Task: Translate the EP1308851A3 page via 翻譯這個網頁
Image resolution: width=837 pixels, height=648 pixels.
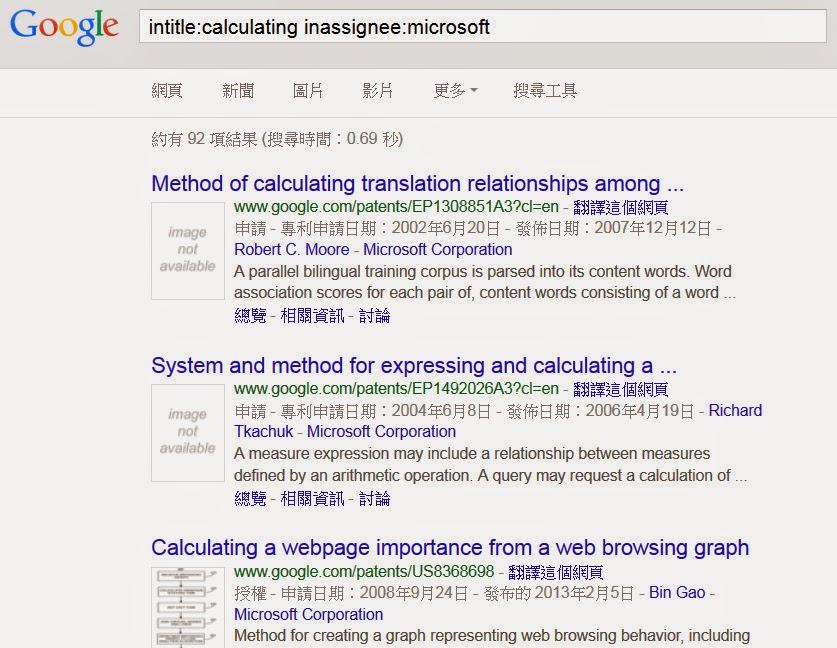Action: coord(621,207)
